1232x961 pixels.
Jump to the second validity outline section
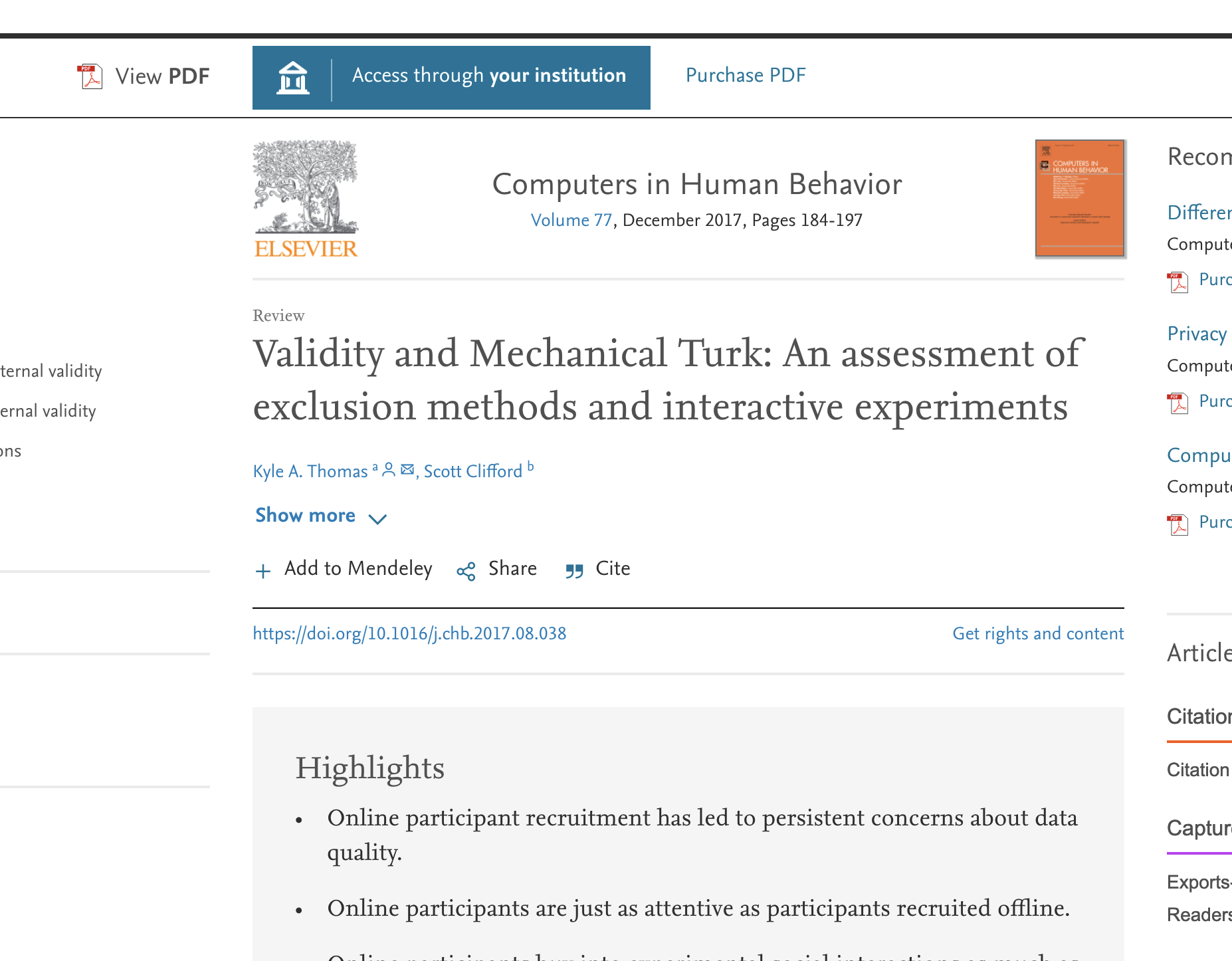tap(48, 411)
